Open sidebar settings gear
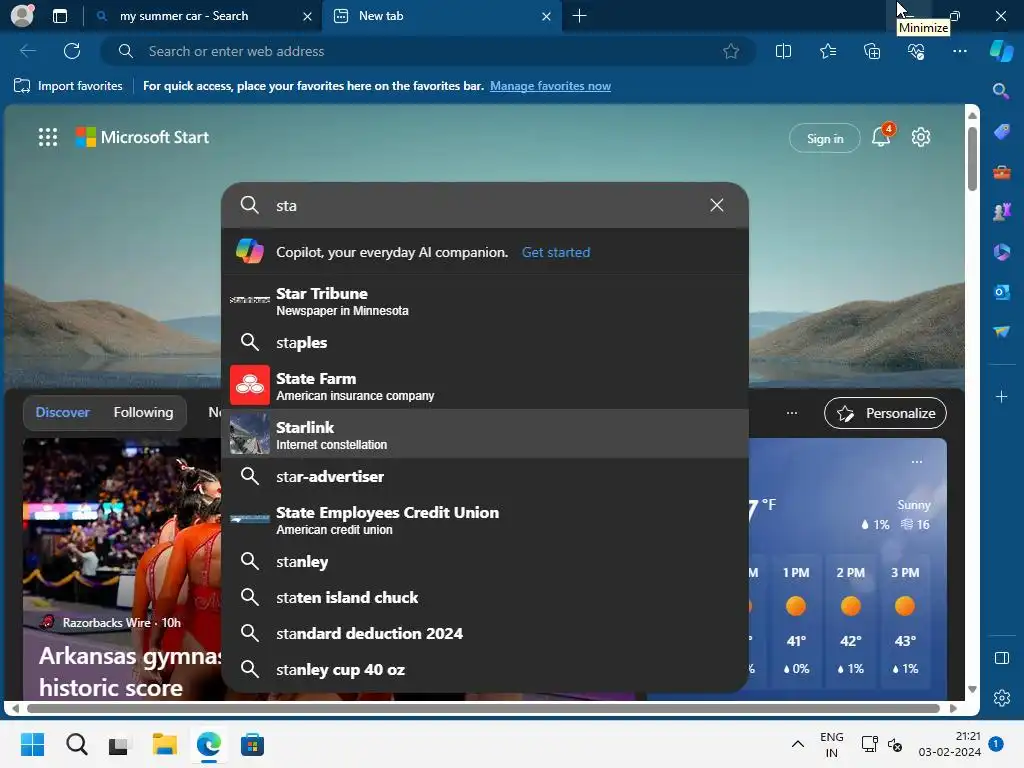The image size is (1024, 768). 1001,697
